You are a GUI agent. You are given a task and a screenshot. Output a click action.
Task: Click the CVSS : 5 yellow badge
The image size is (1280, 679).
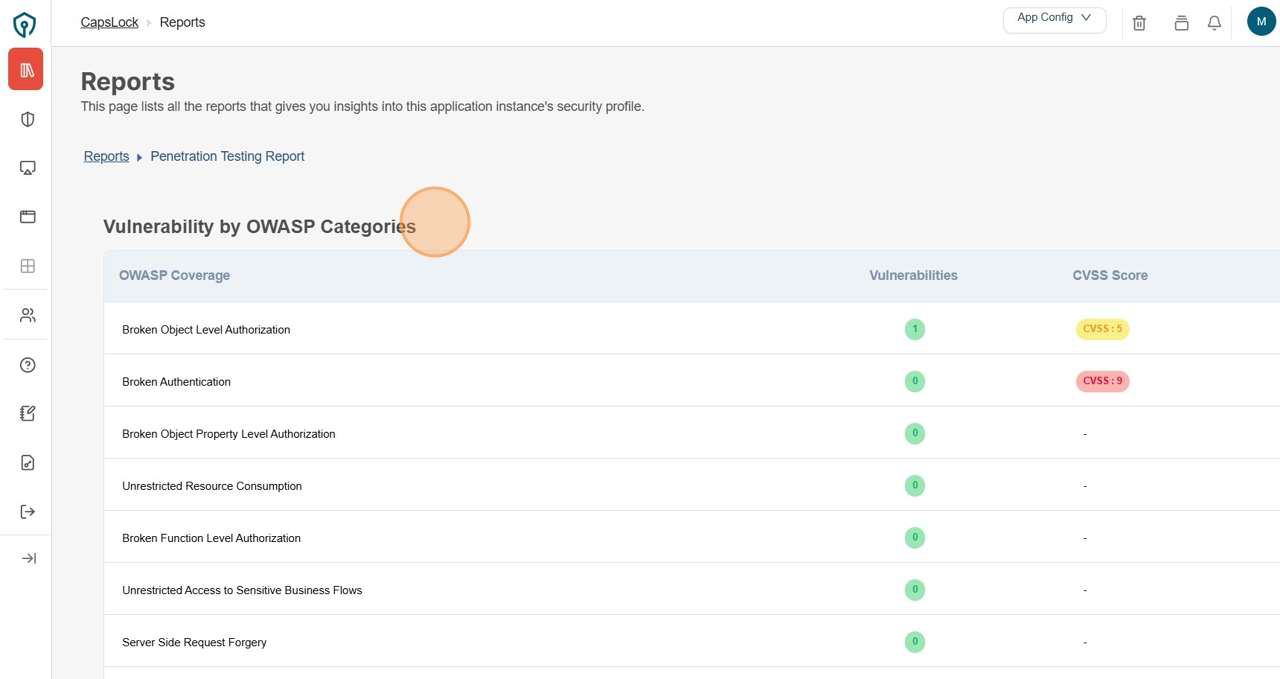click(x=1102, y=329)
